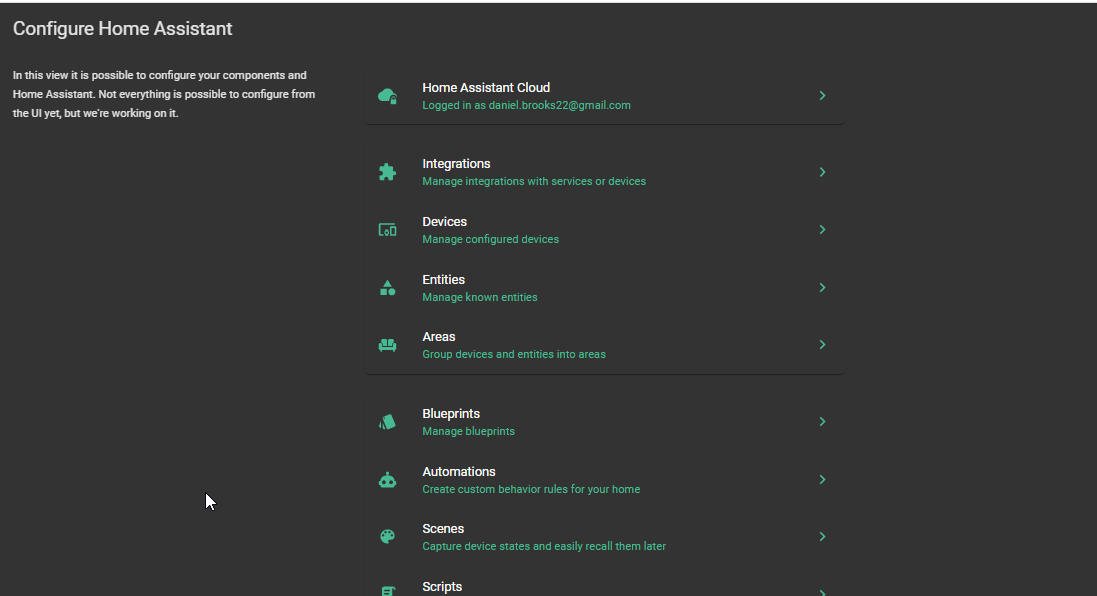Click 'Manage configured devices' description

(490, 239)
